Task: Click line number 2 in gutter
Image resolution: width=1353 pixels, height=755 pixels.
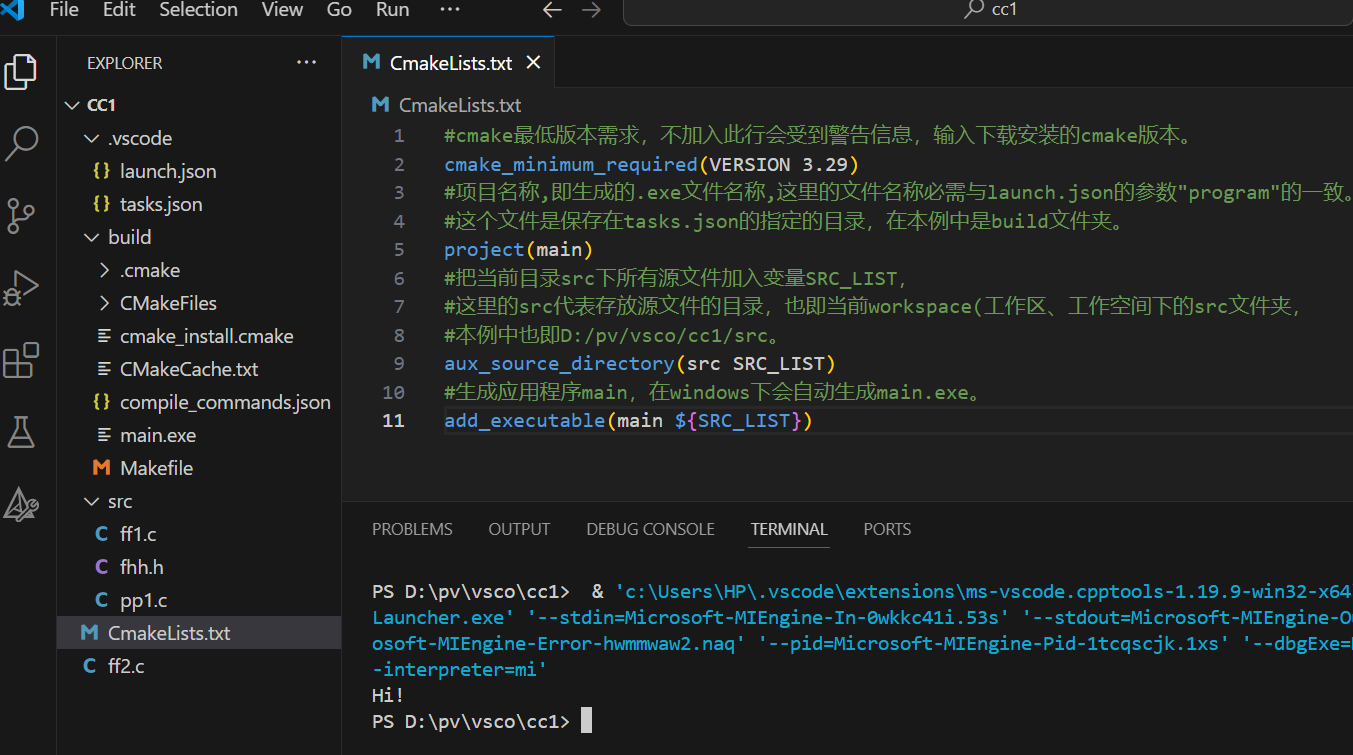Action: click(399, 164)
